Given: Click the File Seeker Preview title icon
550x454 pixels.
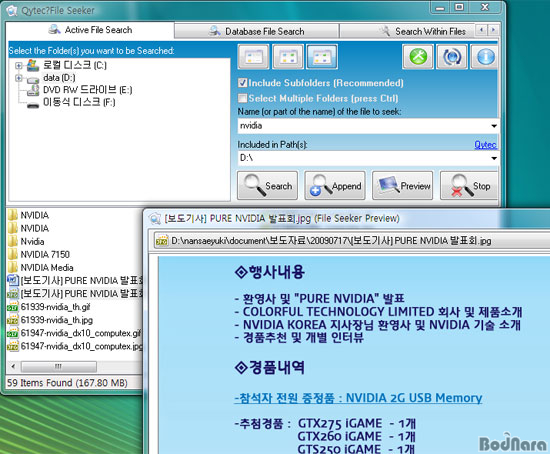Looking at the screenshot, I should (155, 219).
